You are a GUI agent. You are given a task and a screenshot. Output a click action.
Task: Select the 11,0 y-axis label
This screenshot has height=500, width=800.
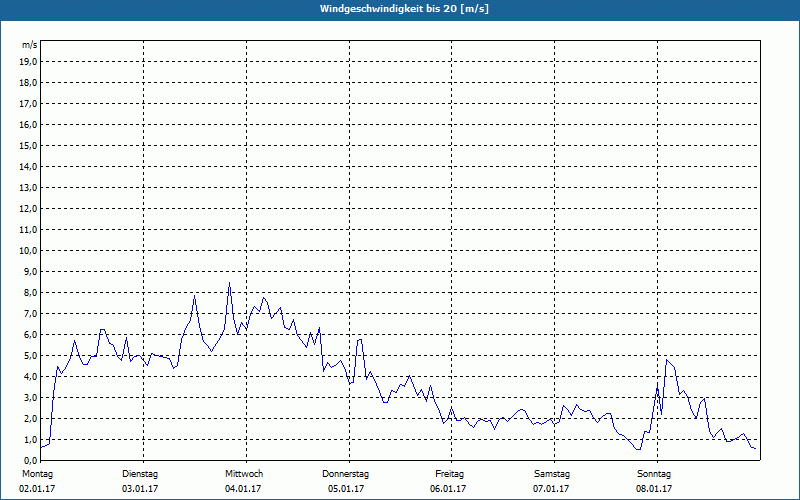pyautogui.click(x=29, y=230)
